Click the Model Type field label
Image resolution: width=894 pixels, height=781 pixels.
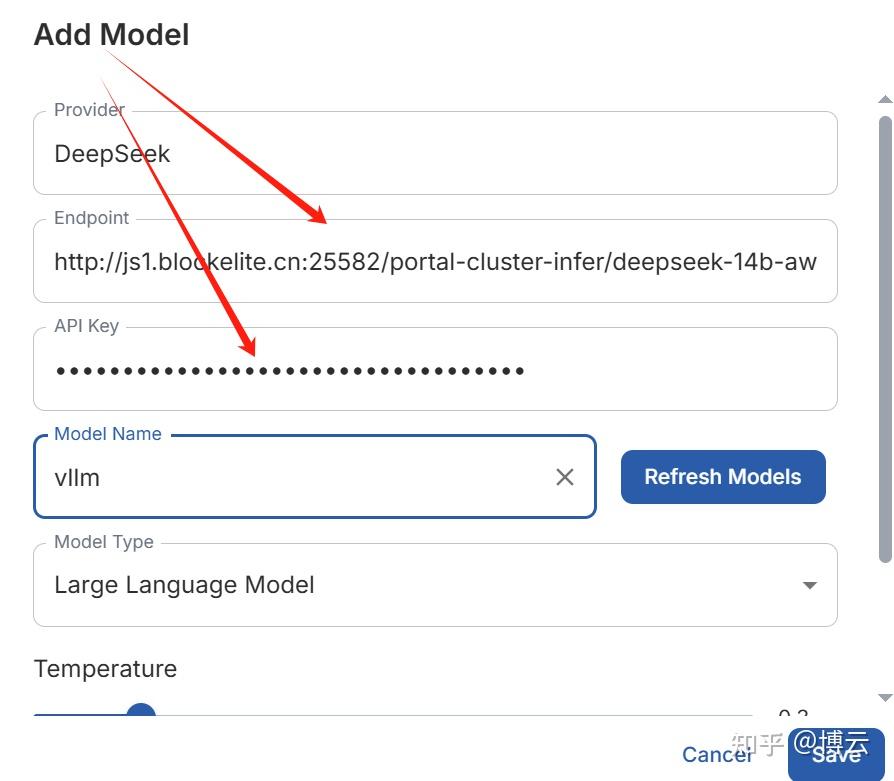click(104, 542)
